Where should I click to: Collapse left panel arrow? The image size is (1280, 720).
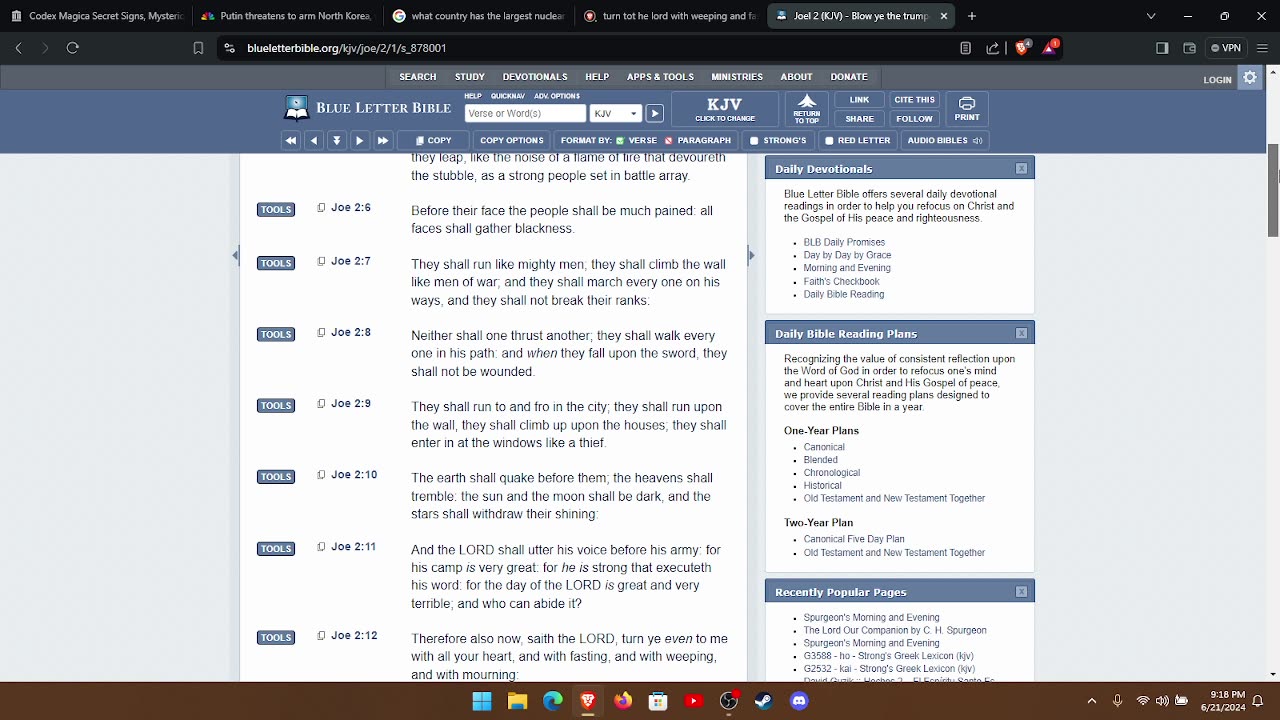coord(235,255)
